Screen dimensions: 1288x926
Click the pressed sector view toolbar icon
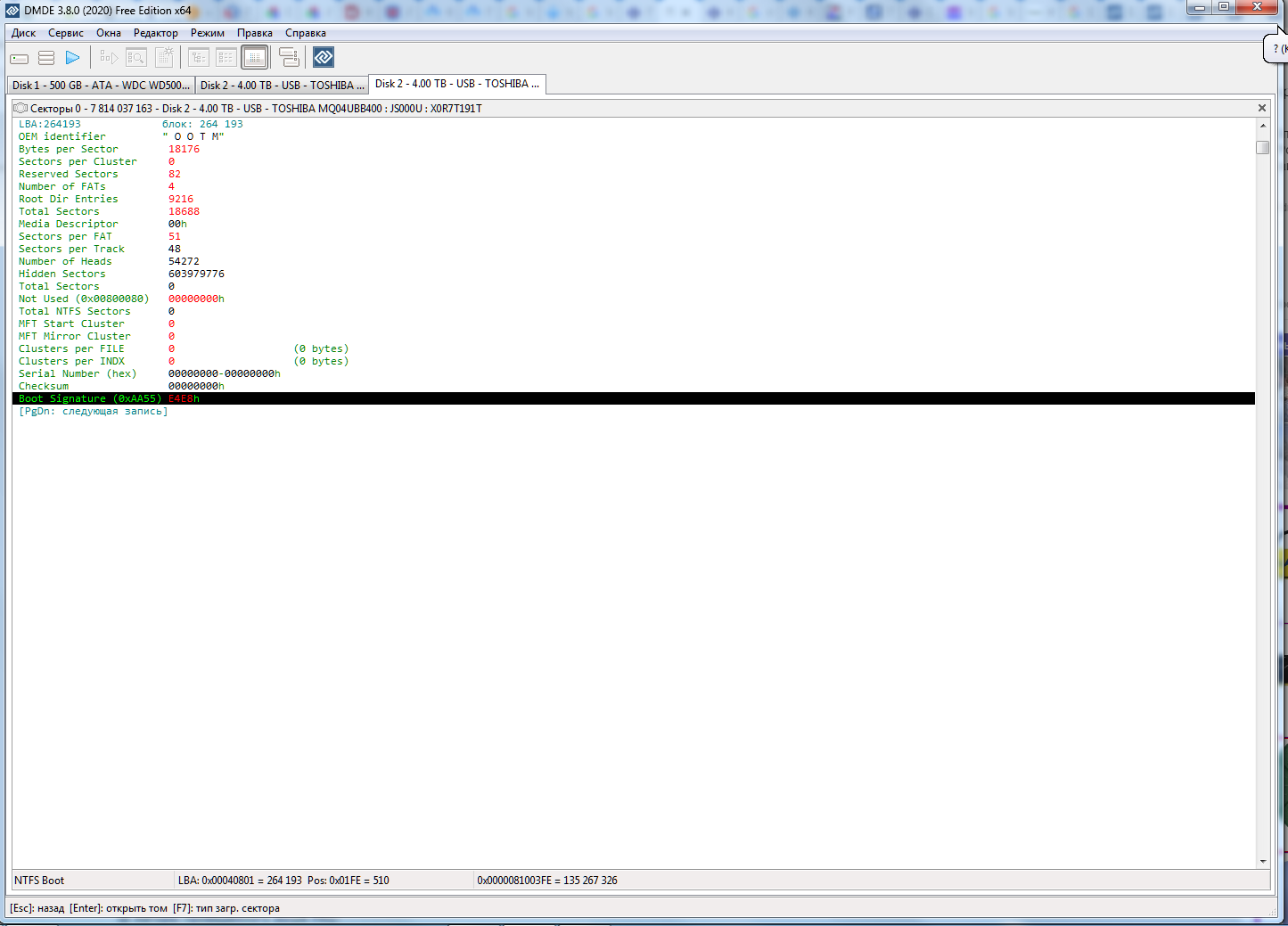point(255,58)
